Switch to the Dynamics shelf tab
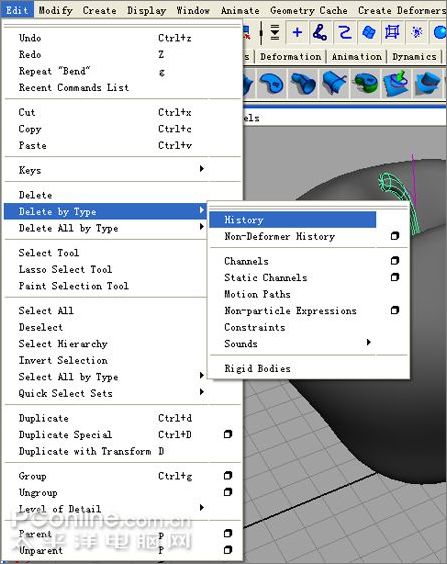 coord(414,57)
